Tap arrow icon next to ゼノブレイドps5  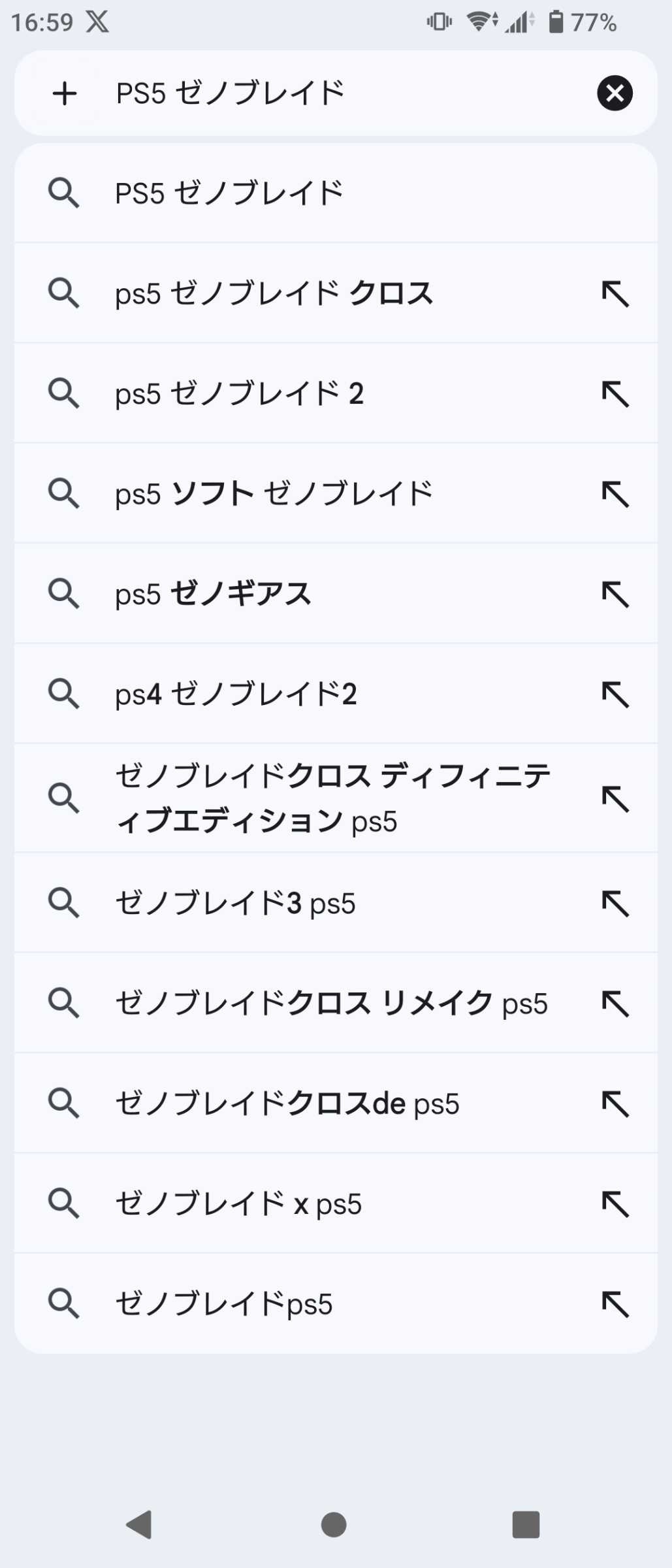(x=615, y=1304)
